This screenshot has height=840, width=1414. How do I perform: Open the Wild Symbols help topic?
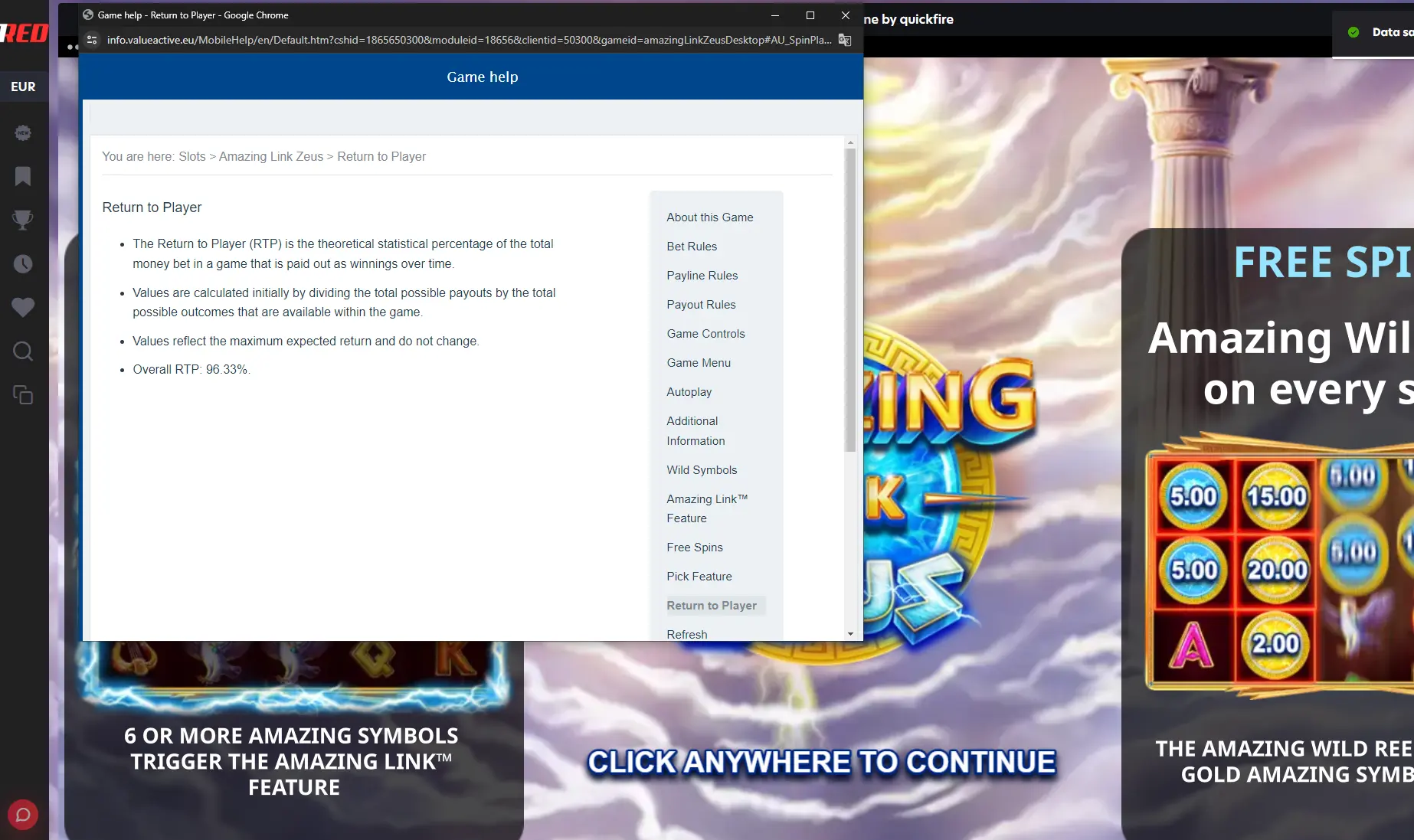coord(702,470)
